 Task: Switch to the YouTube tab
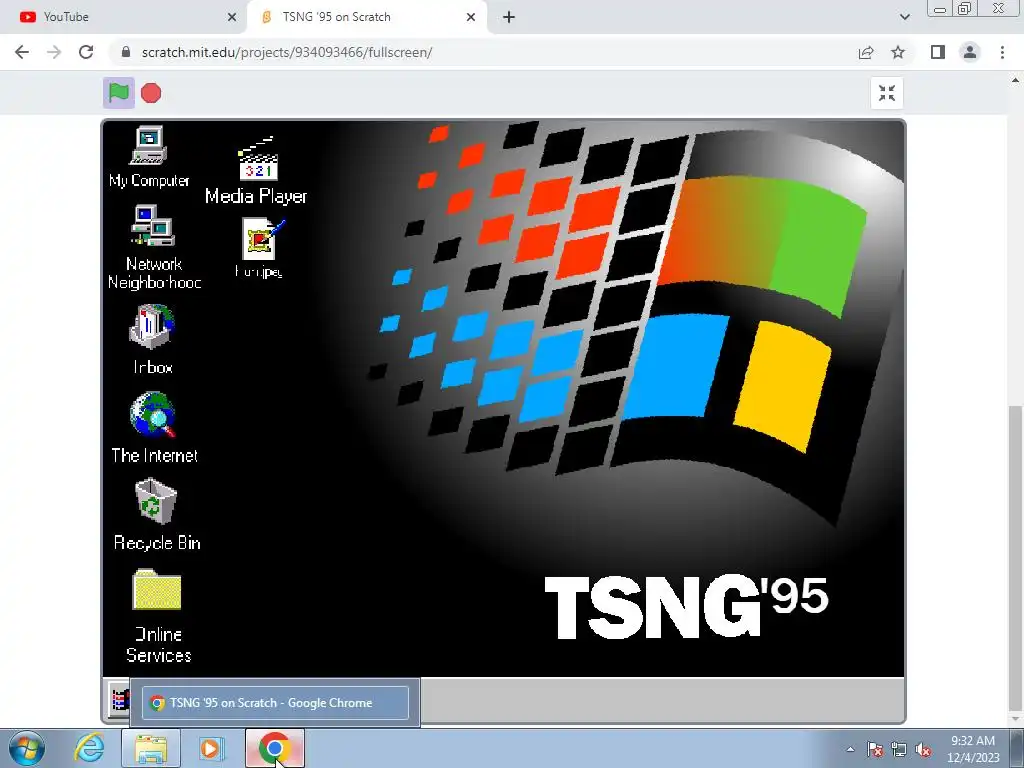pyautogui.click(x=123, y=17)
